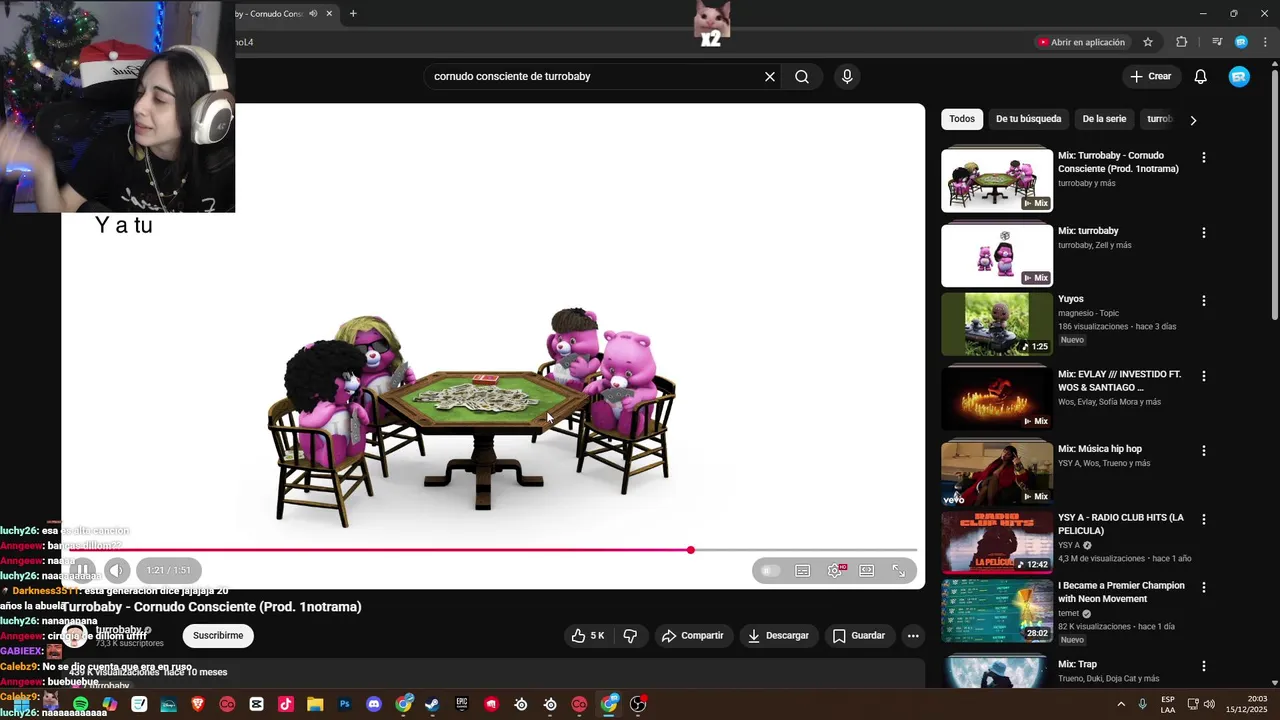The width and height of the screenshot is (1280, 720).
Task: Launch Brave browser from taskbar
Action: (x=198, y=704)
